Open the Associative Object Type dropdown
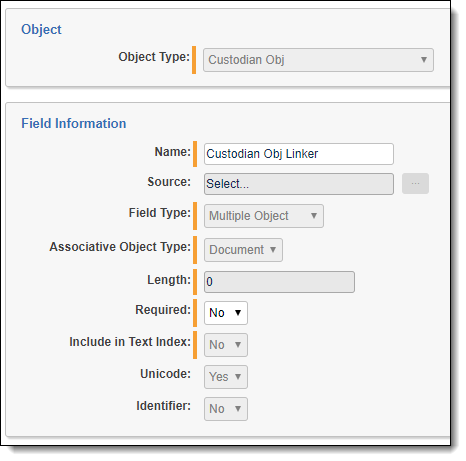Viewport: 466px width, 461px height. click(243, 250)
